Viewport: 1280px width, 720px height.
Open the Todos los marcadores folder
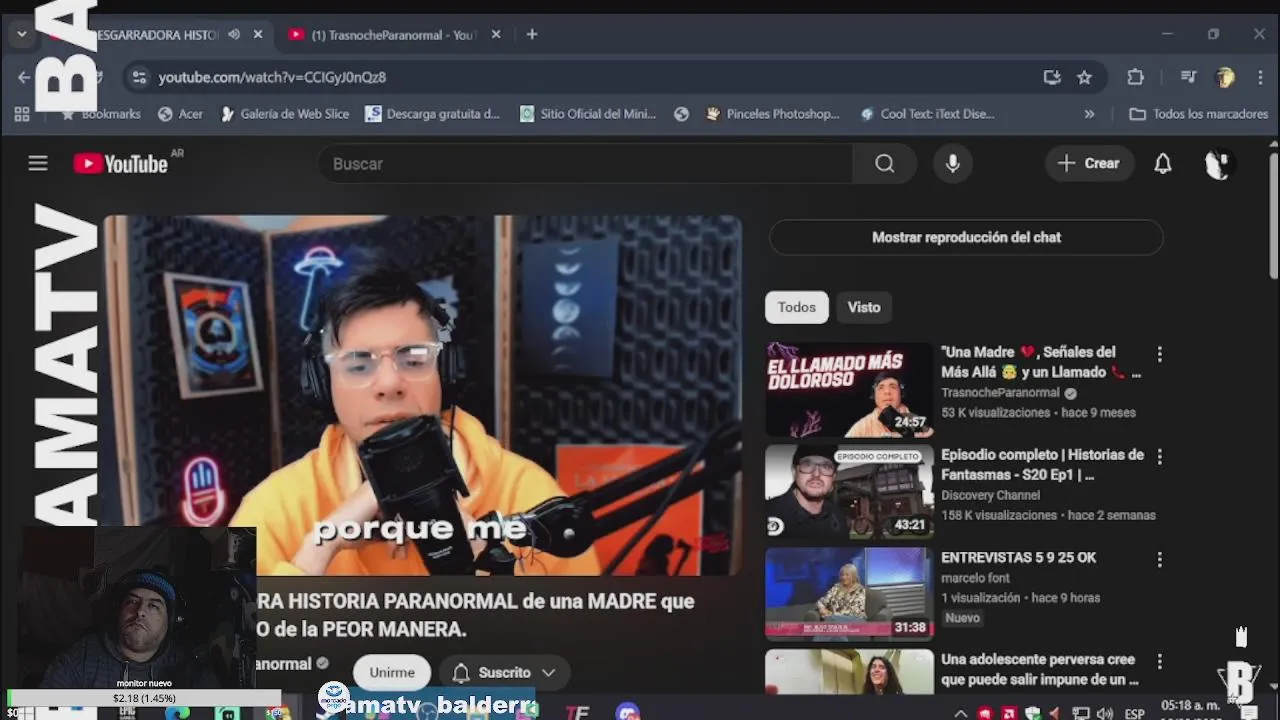(x=1198, y=114)
